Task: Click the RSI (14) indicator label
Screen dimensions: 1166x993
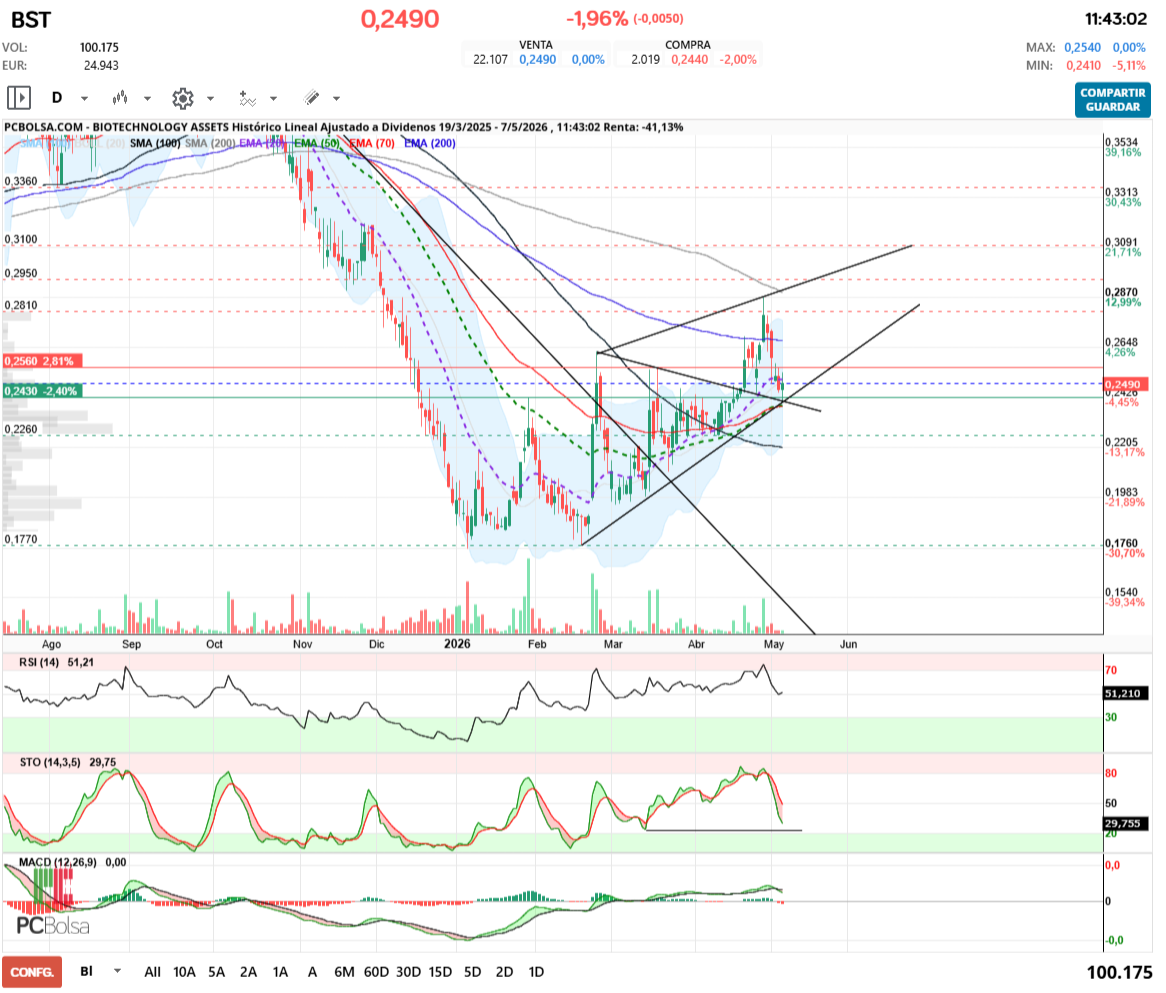Action: point(39,662)
